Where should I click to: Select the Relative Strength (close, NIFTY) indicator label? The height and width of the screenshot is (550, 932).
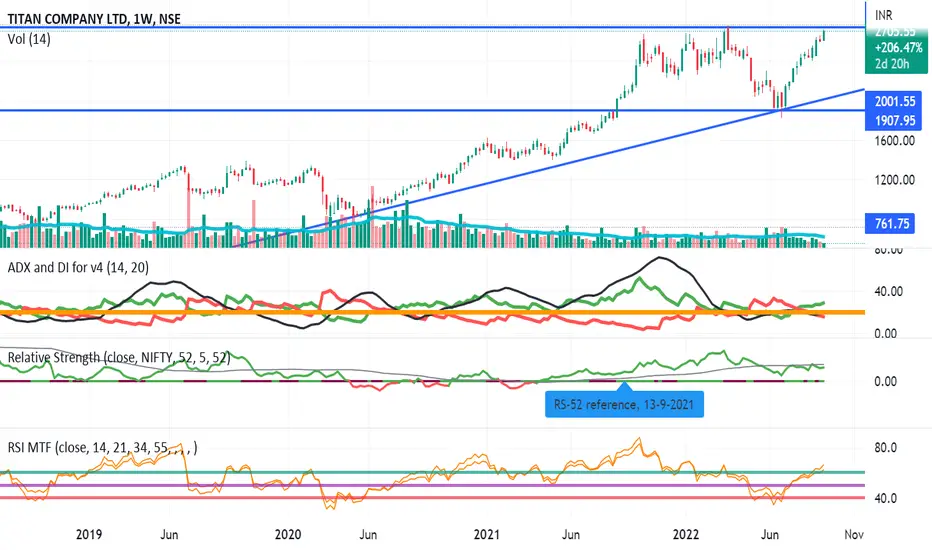[119, 357]
